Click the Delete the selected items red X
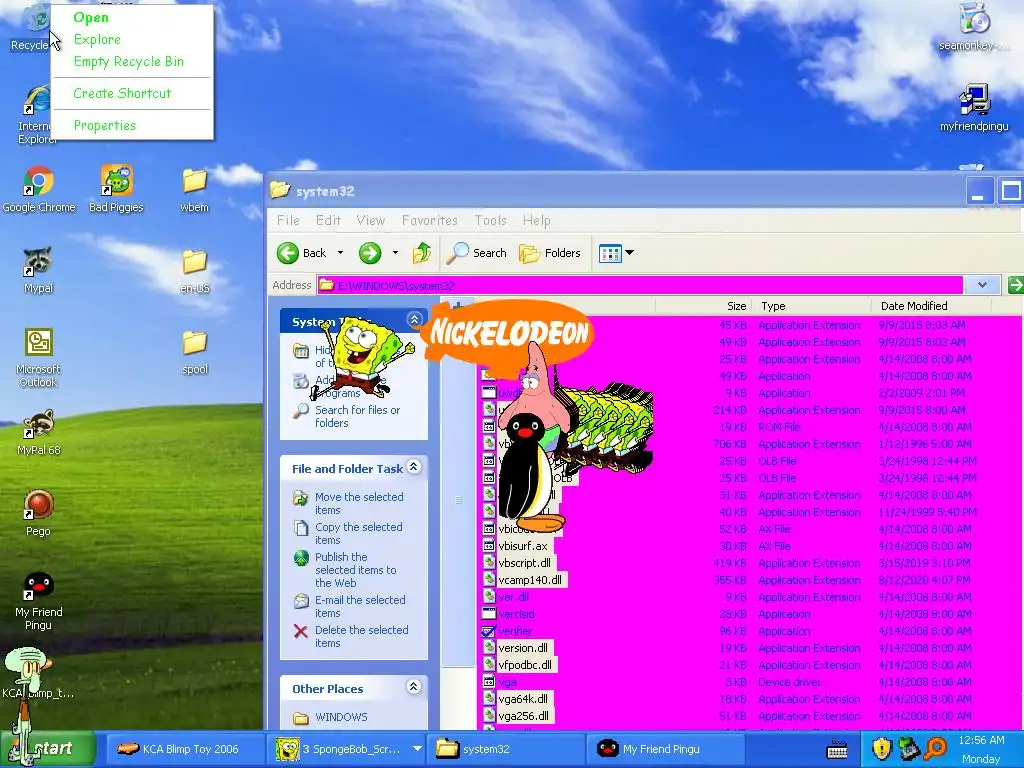 click(300, 631)
